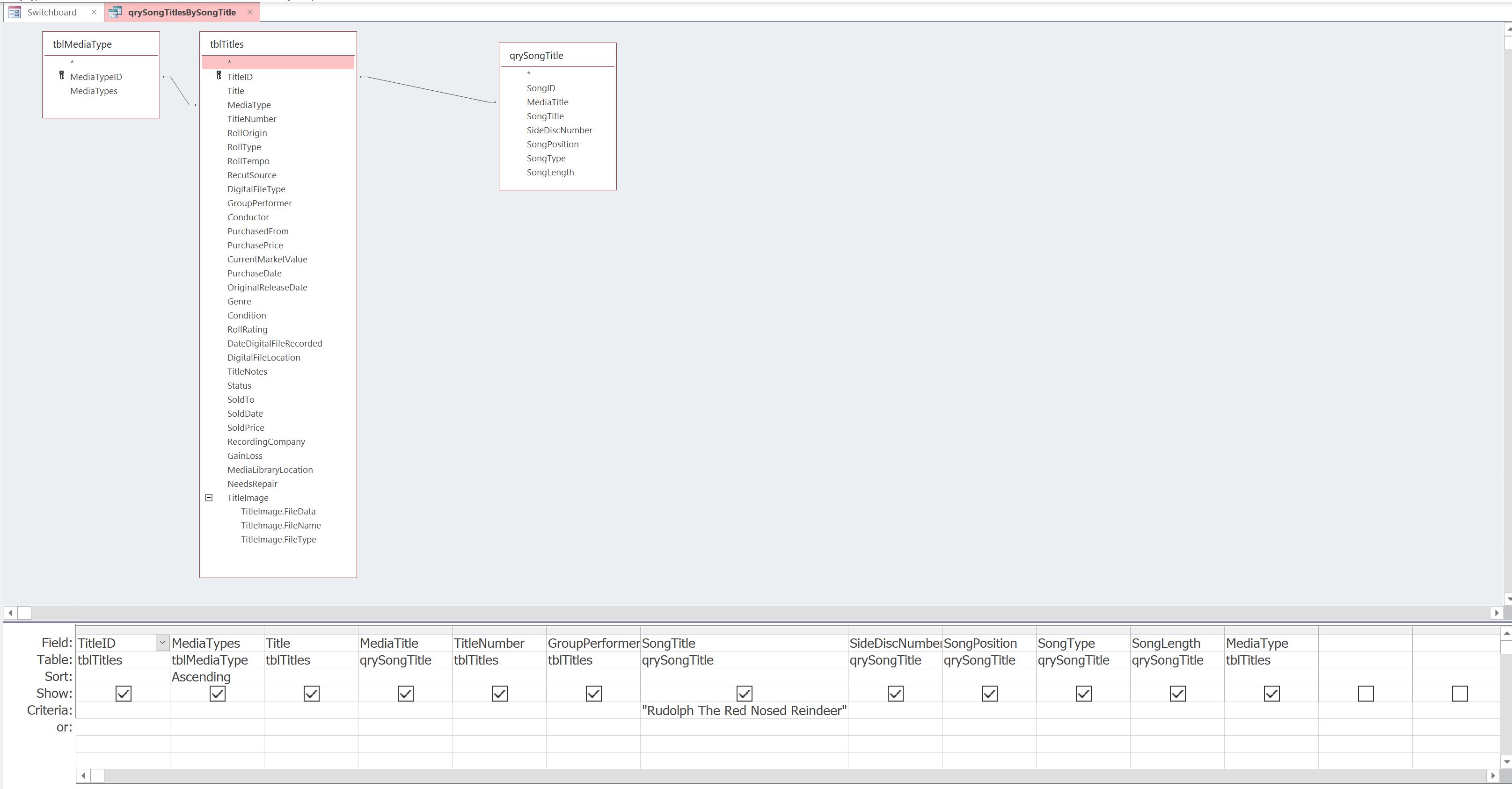1512x789 pixels.
Task: Uncheck Show for the TitleID column
Action: point(122,694)
